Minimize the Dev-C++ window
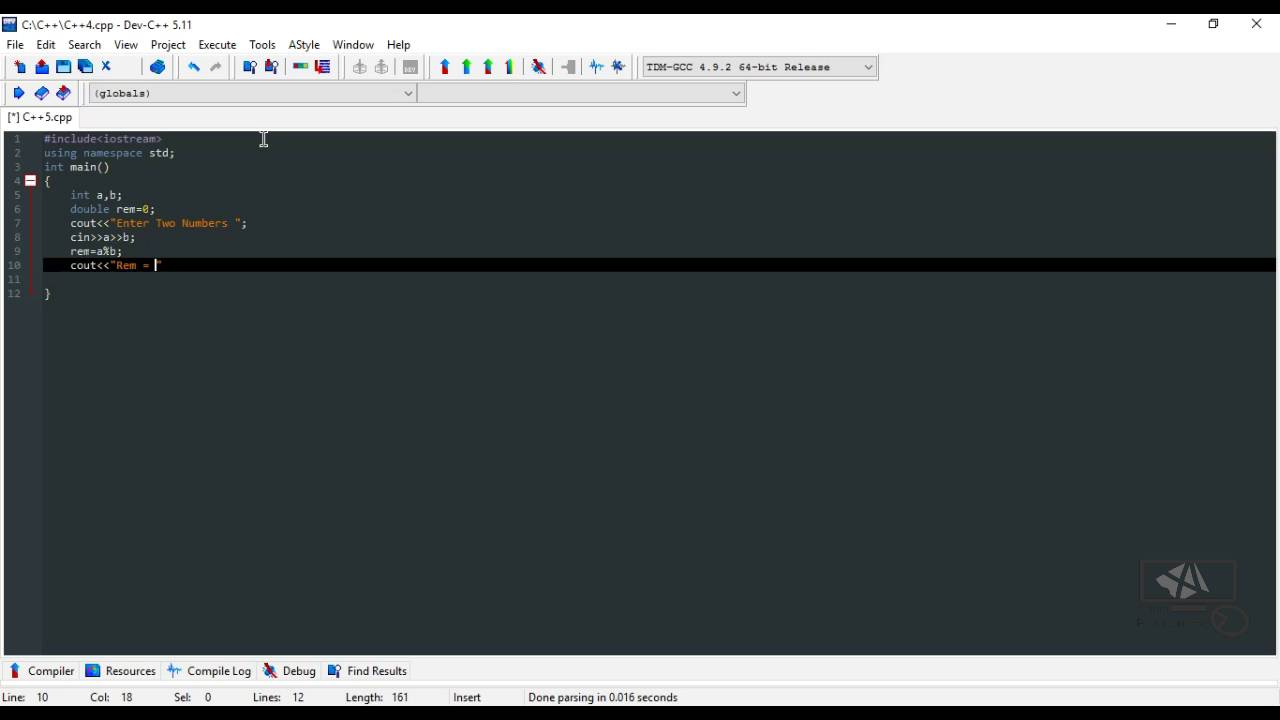Viewport: 1280px width, 720px height. 1171,24
